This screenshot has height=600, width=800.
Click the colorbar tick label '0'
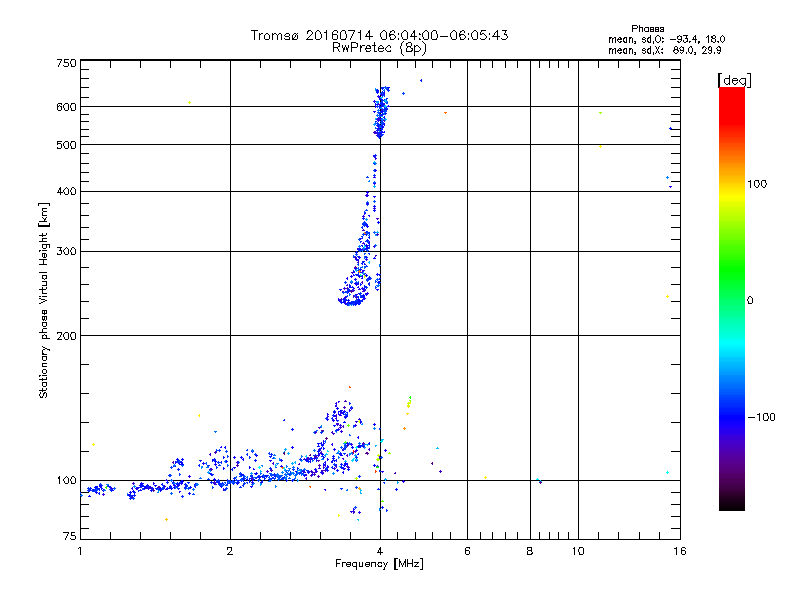(x=750, y=301)
